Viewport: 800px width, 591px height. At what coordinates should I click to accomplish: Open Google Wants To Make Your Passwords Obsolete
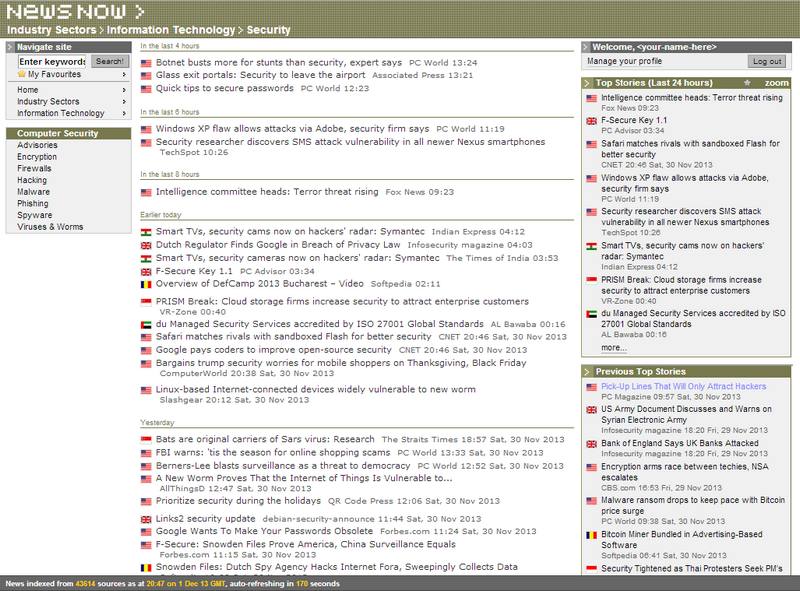[x=264, y=531]
